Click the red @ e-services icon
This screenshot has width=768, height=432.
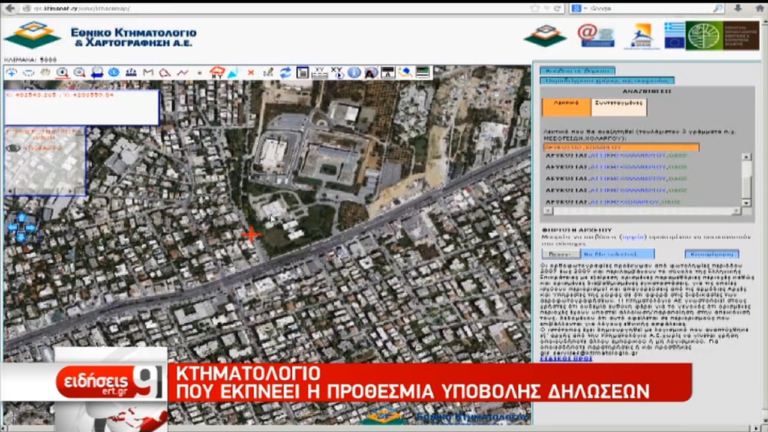pyautogui.click(x=596, y=35)
